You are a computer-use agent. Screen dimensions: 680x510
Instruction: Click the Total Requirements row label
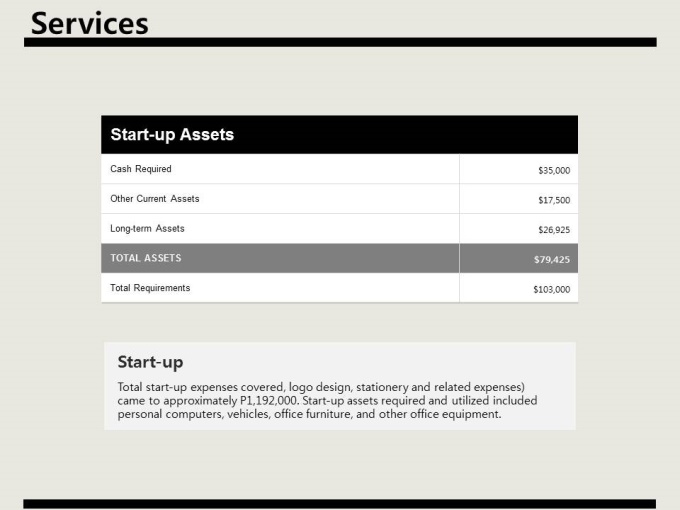(x=150, y=288)
